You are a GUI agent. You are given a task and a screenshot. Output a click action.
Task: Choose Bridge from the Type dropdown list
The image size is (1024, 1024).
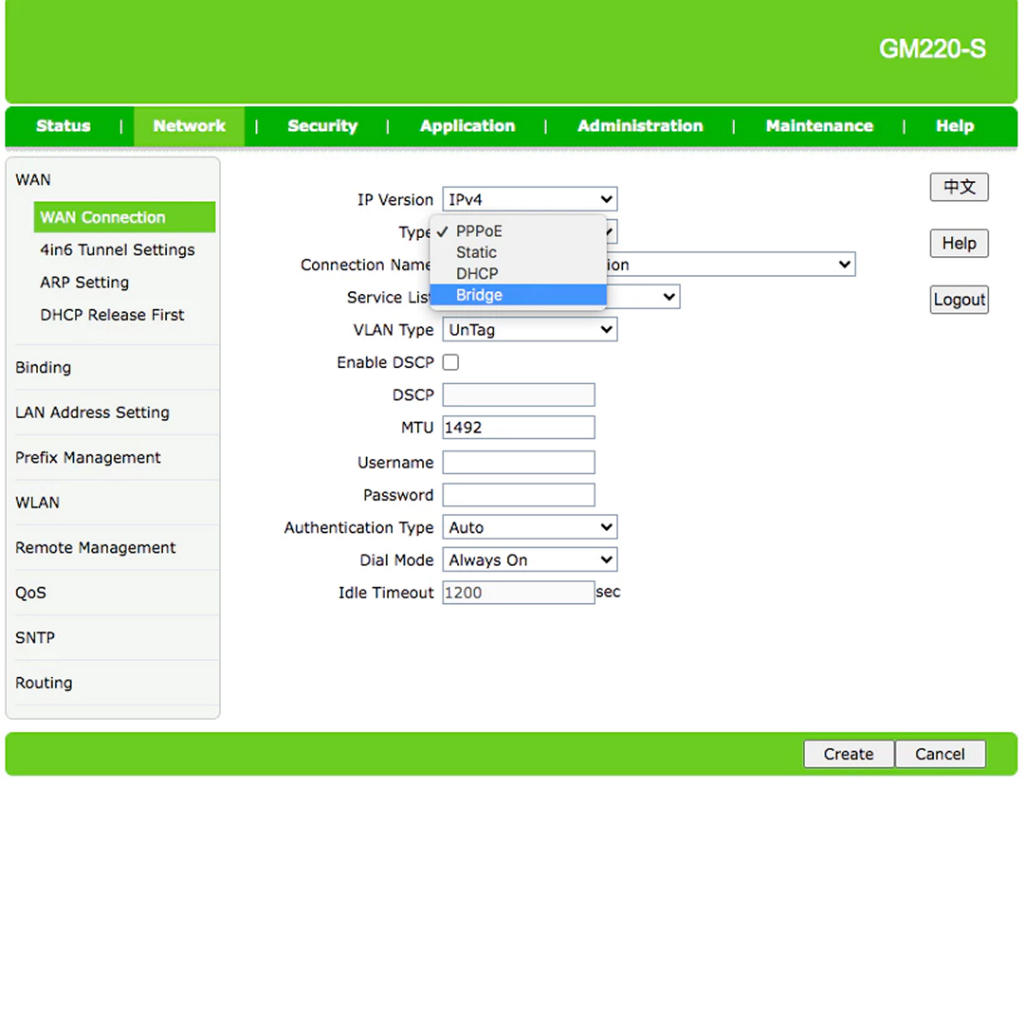480,295
